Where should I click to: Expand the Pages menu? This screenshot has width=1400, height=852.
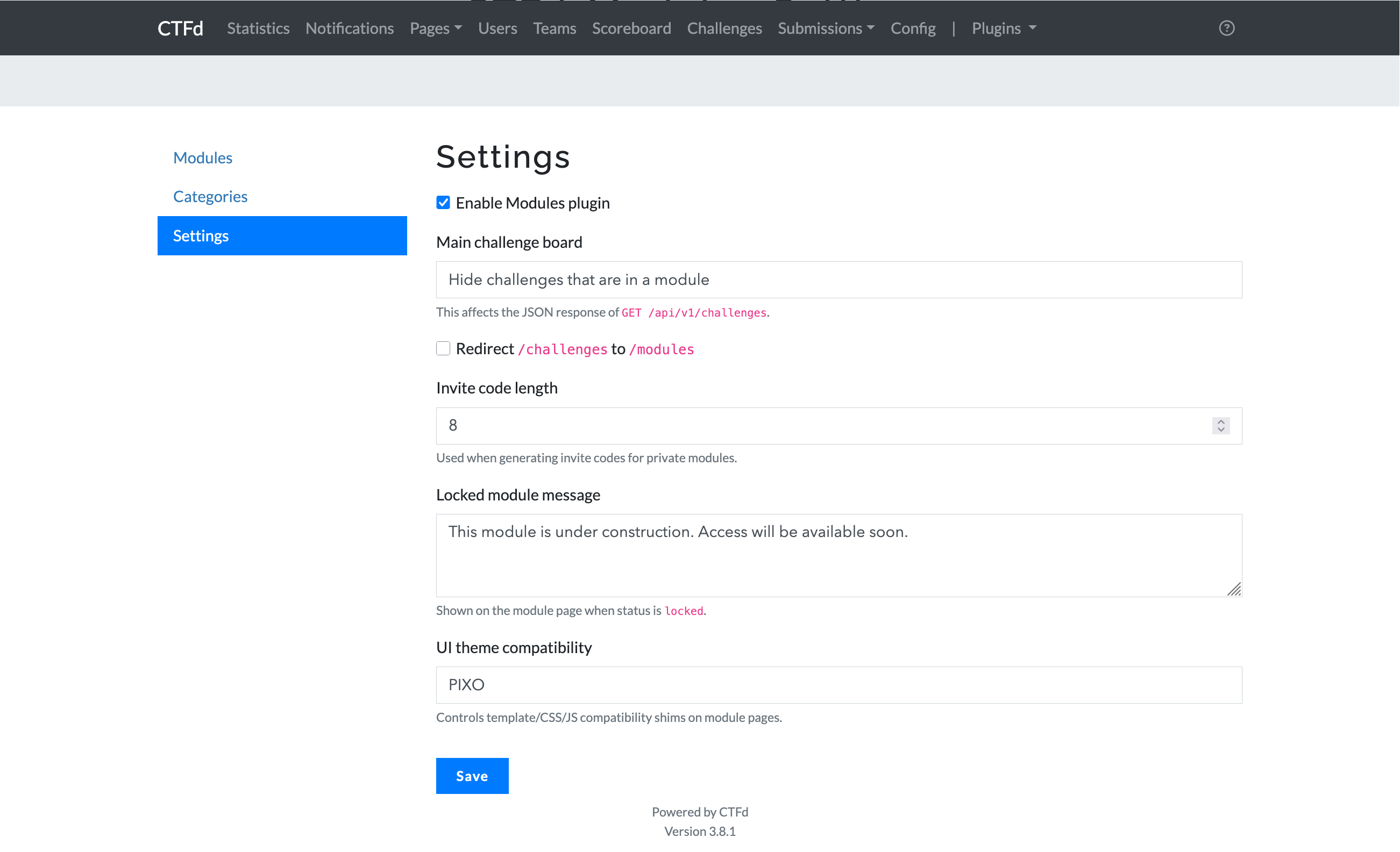[435, 28]
